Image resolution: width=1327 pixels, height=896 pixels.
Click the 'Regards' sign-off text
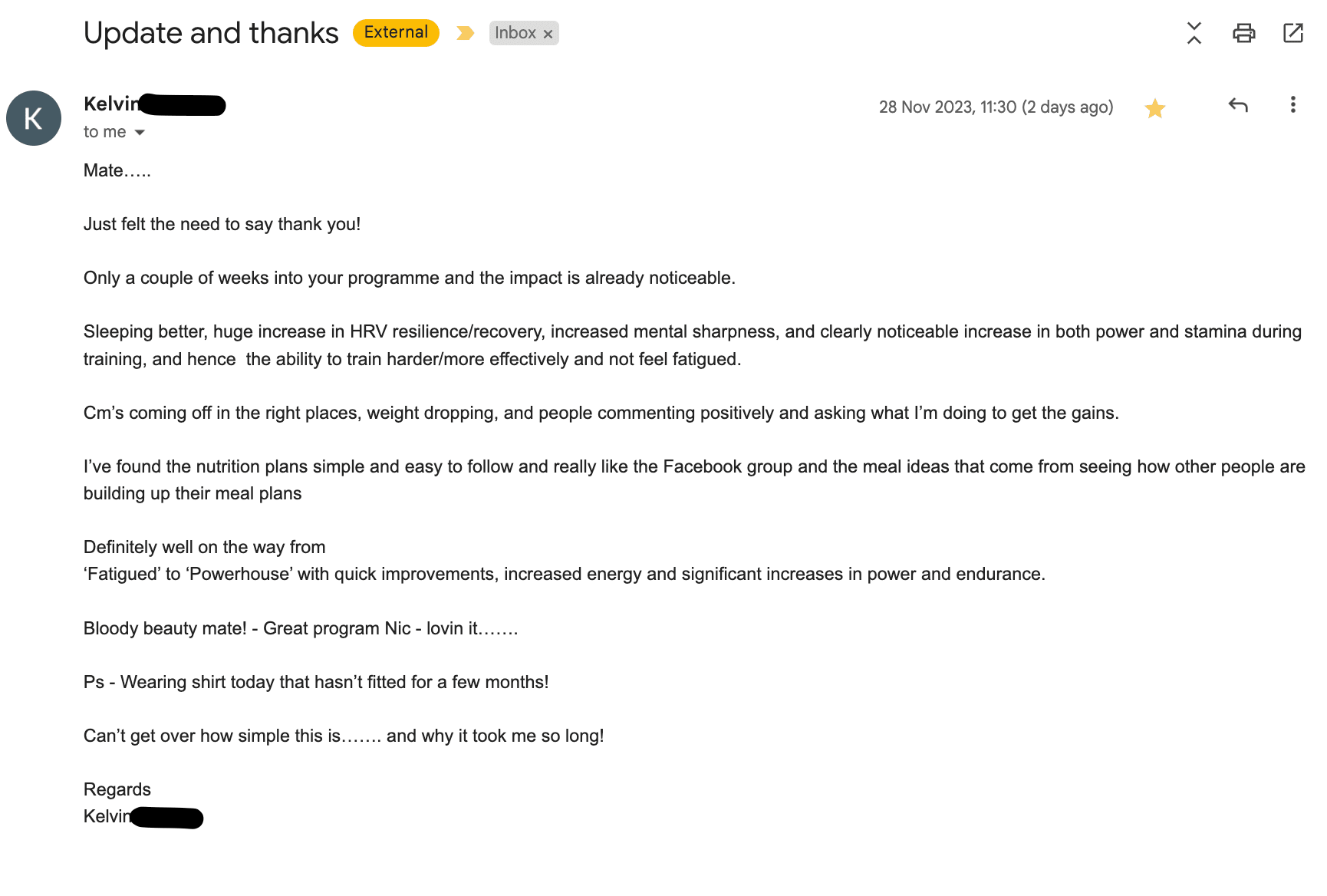[x=117, y=789]
